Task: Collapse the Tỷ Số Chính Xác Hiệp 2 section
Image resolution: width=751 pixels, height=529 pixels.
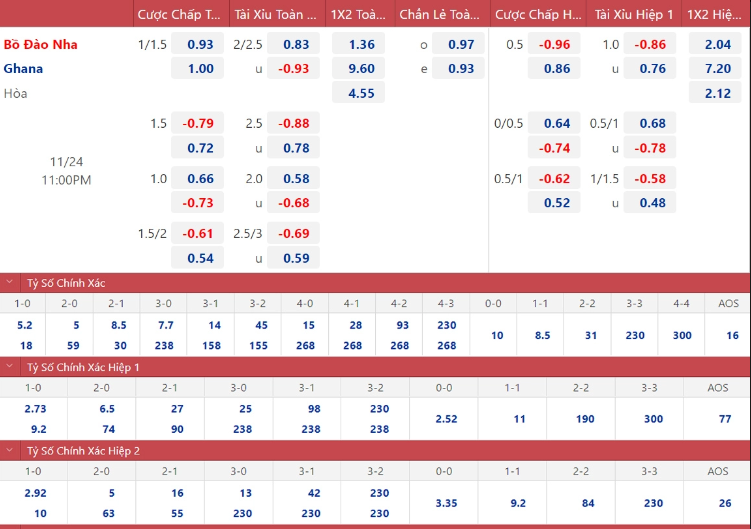Action: [x=10, y=451]
